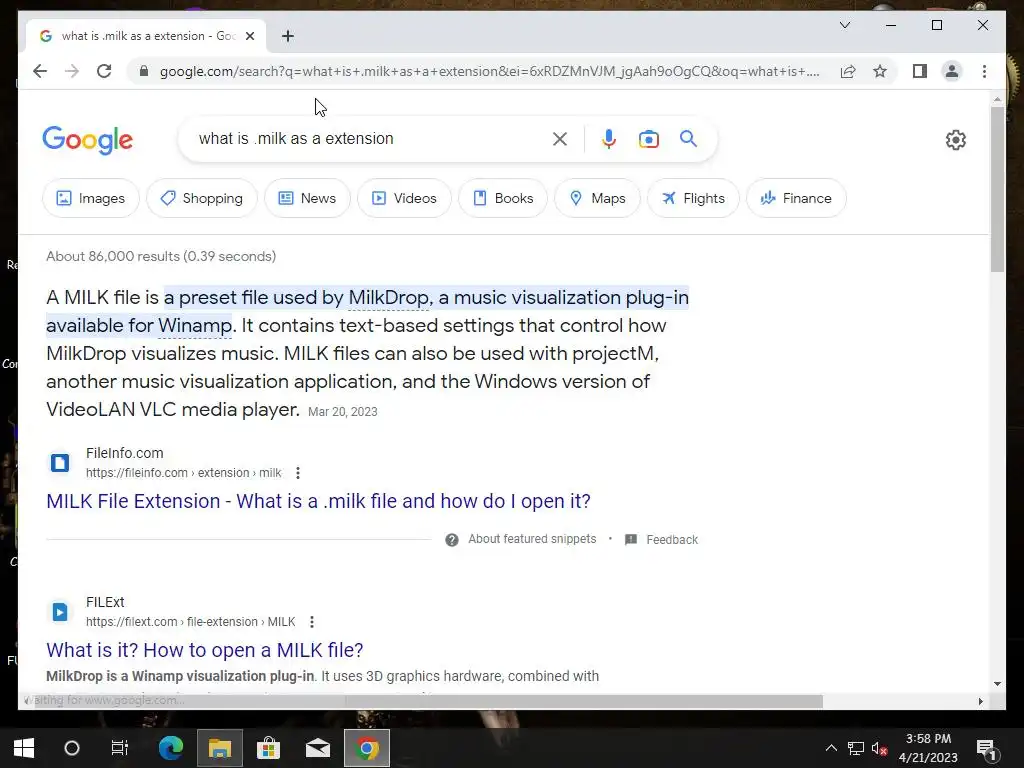
Task: Open 'What is it? How to open a MILK file?'
Action: pos(204,650)
